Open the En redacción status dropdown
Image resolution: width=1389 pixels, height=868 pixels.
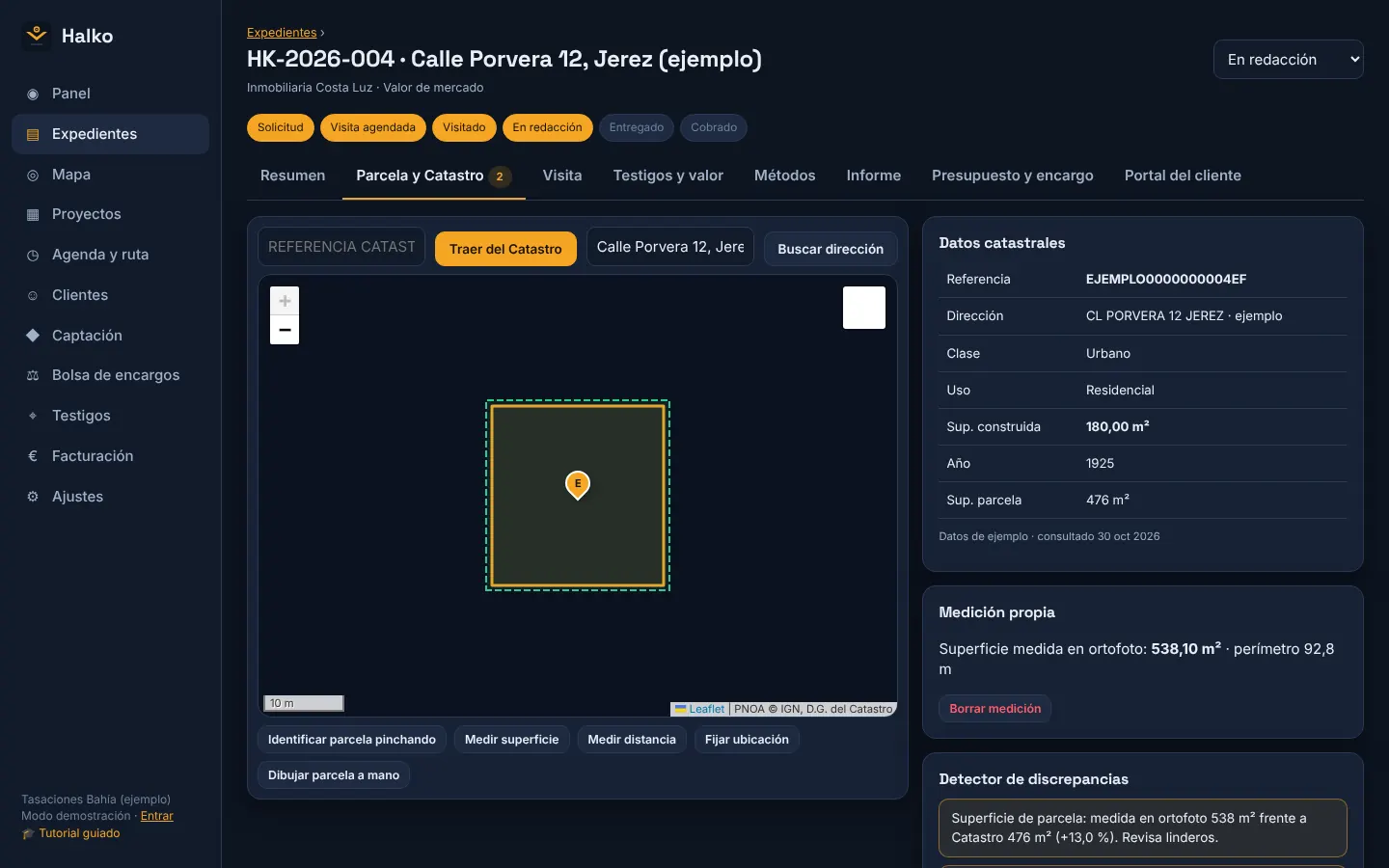click(x=1288, y=60)
